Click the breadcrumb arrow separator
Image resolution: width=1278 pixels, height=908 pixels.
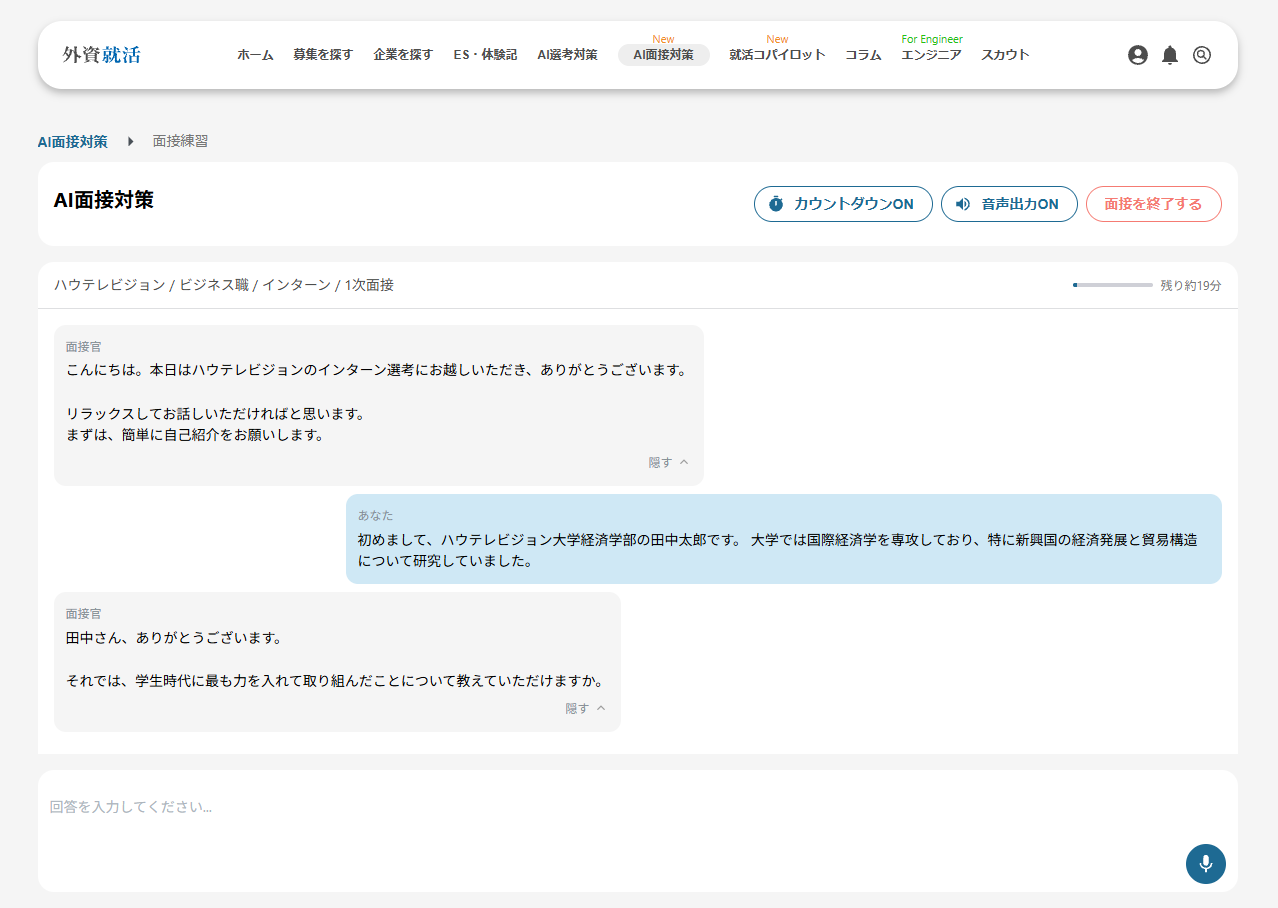click(130, 142)
